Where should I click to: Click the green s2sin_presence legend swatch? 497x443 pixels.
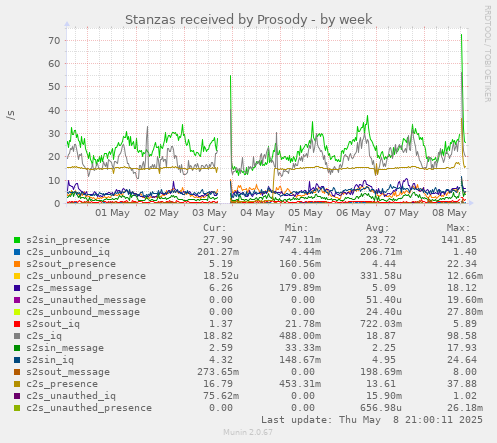tap(17, 240)
